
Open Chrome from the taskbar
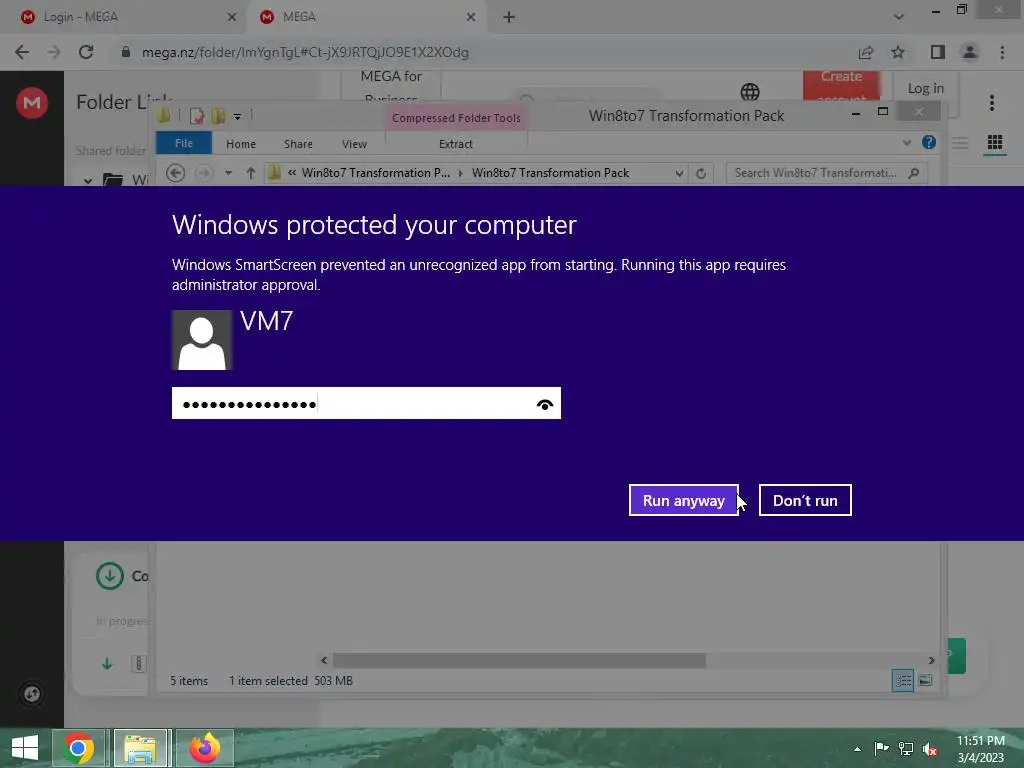[78, 748]
